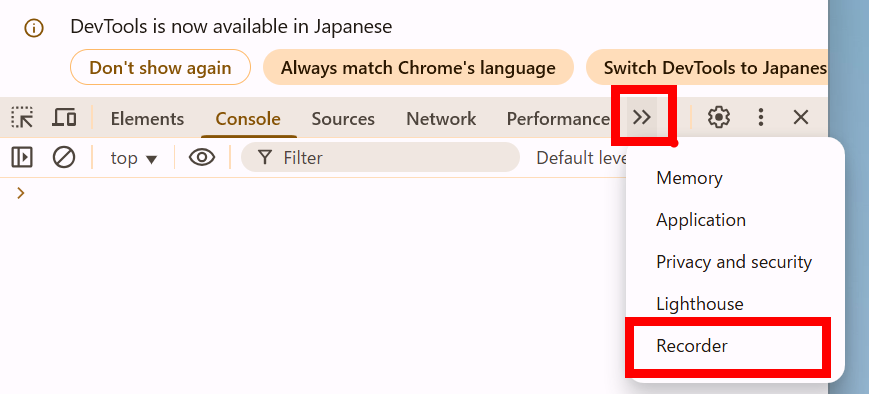Viewport: 869px width, 394px height.
Task: Open the three-dot customize DevTools menu
Action: (761, 117)
